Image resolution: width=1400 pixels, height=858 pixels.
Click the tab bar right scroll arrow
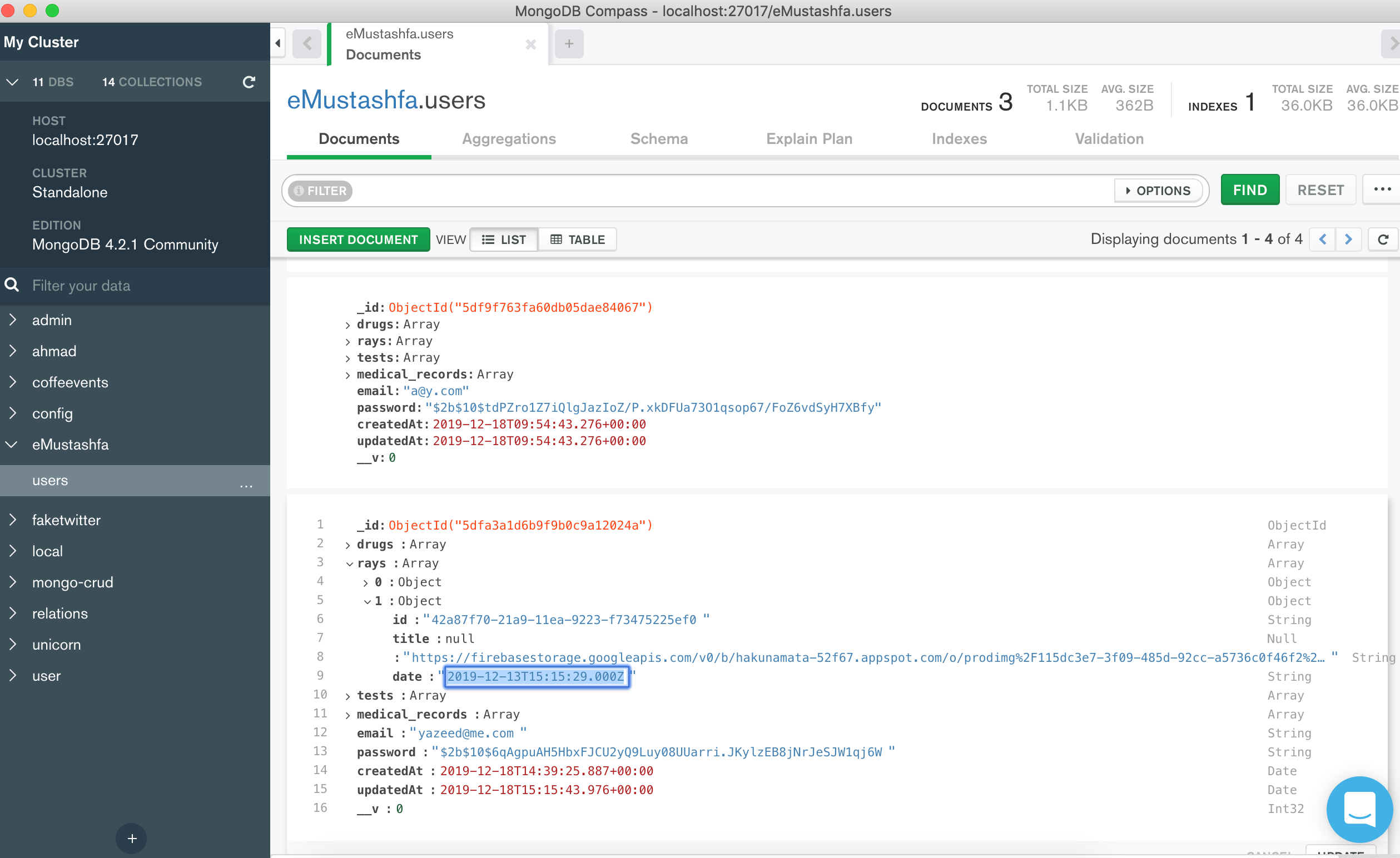[x=1392, y=44]
